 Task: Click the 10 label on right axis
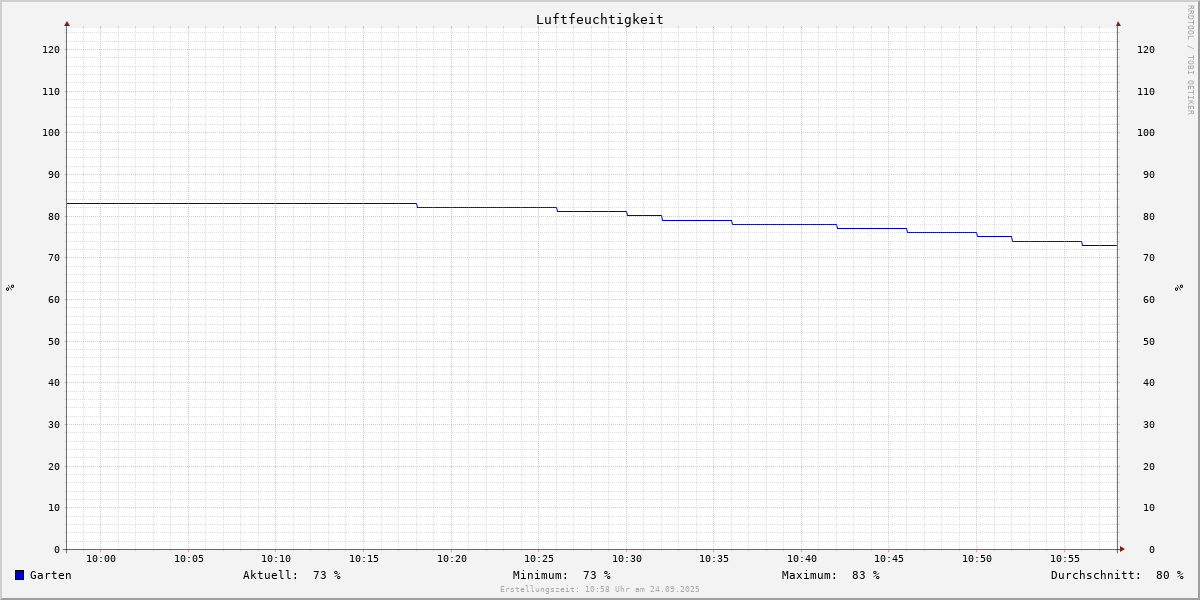tap(1149, 508)
